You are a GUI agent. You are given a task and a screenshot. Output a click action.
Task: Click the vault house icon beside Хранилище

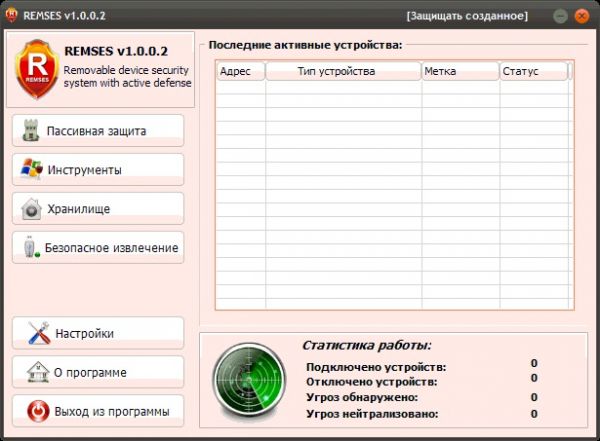pyautogui.click(x=31, y=209)
